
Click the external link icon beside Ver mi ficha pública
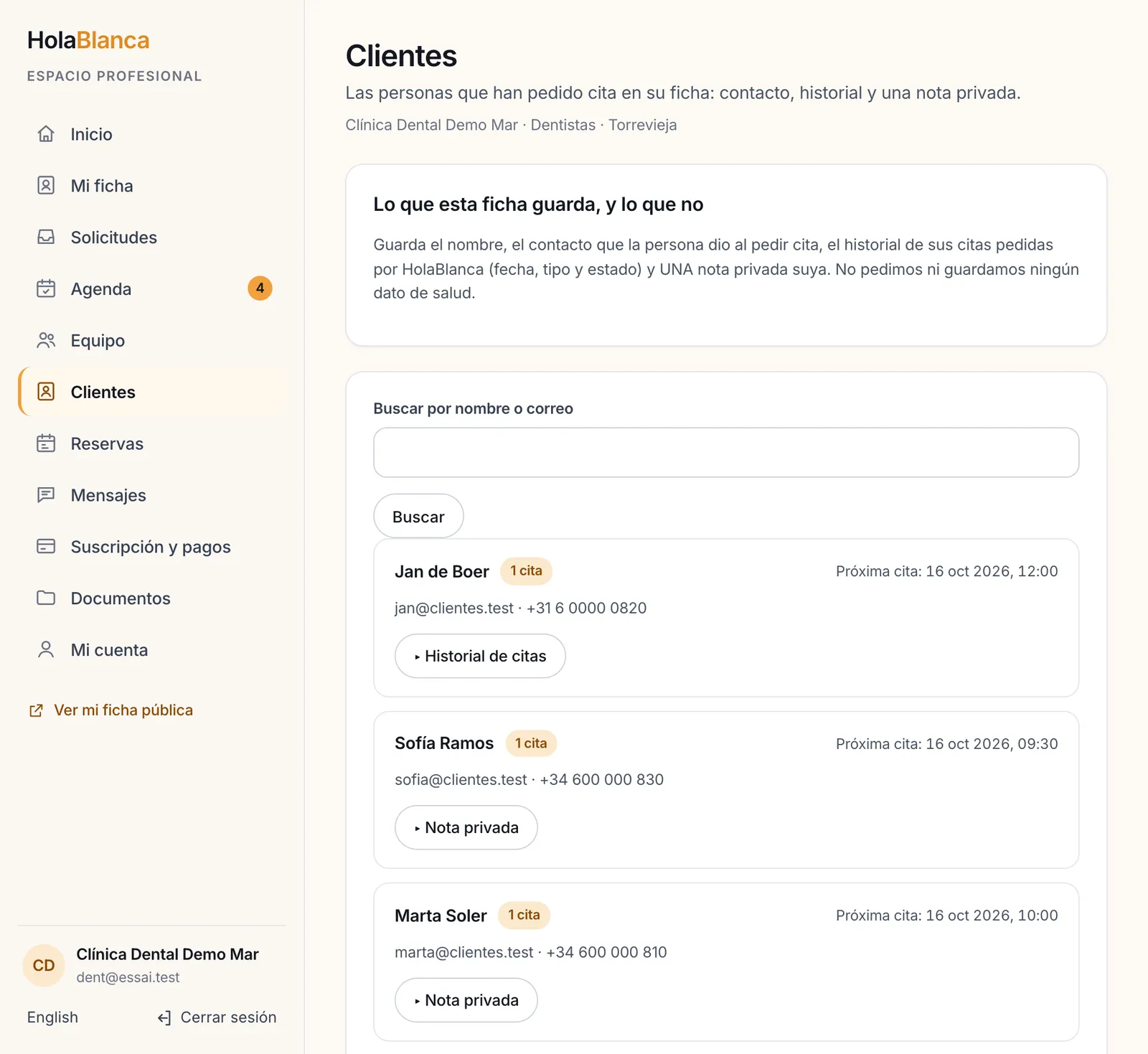[36, 710]
